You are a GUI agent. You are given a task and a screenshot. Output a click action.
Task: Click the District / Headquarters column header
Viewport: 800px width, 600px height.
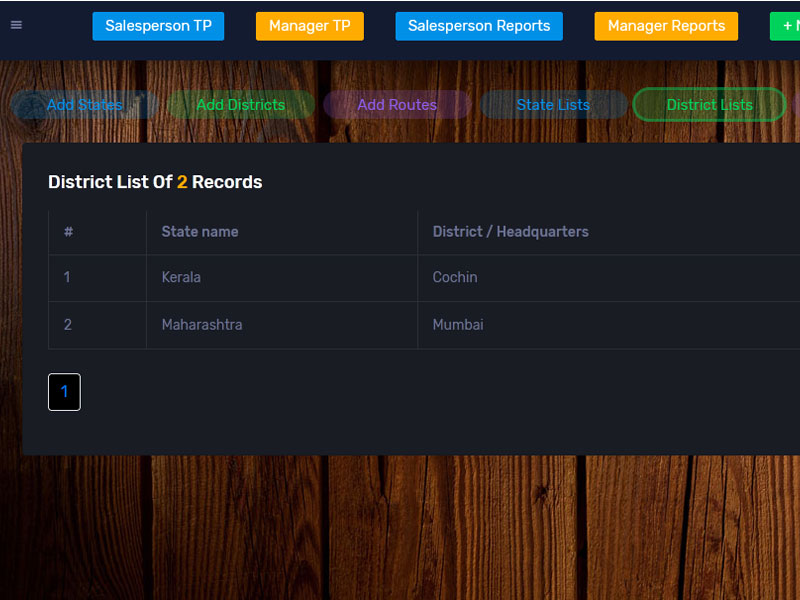tap(510, 232)
